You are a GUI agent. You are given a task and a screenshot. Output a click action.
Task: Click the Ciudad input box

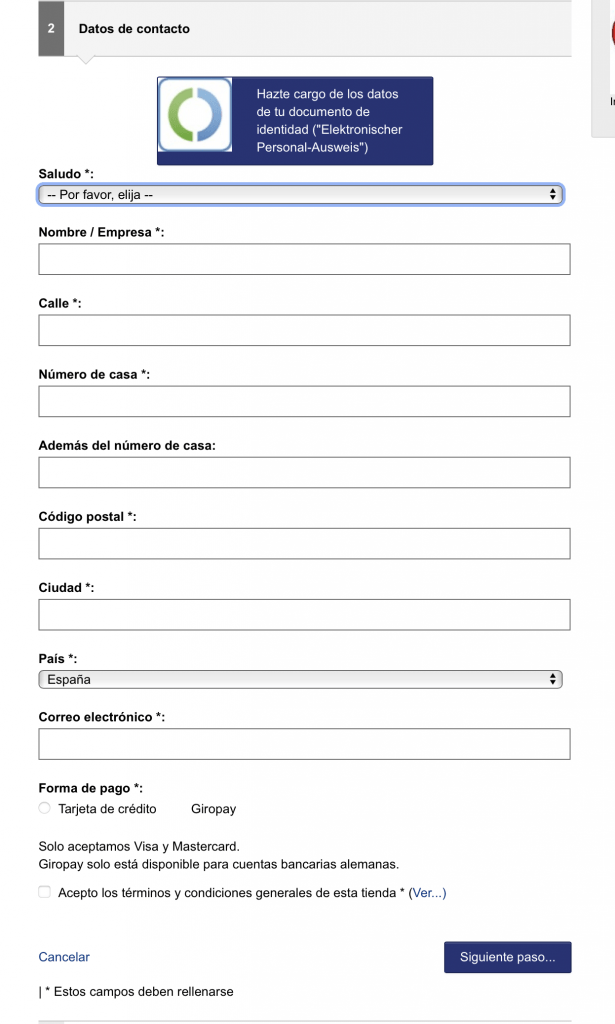point(304,614)
